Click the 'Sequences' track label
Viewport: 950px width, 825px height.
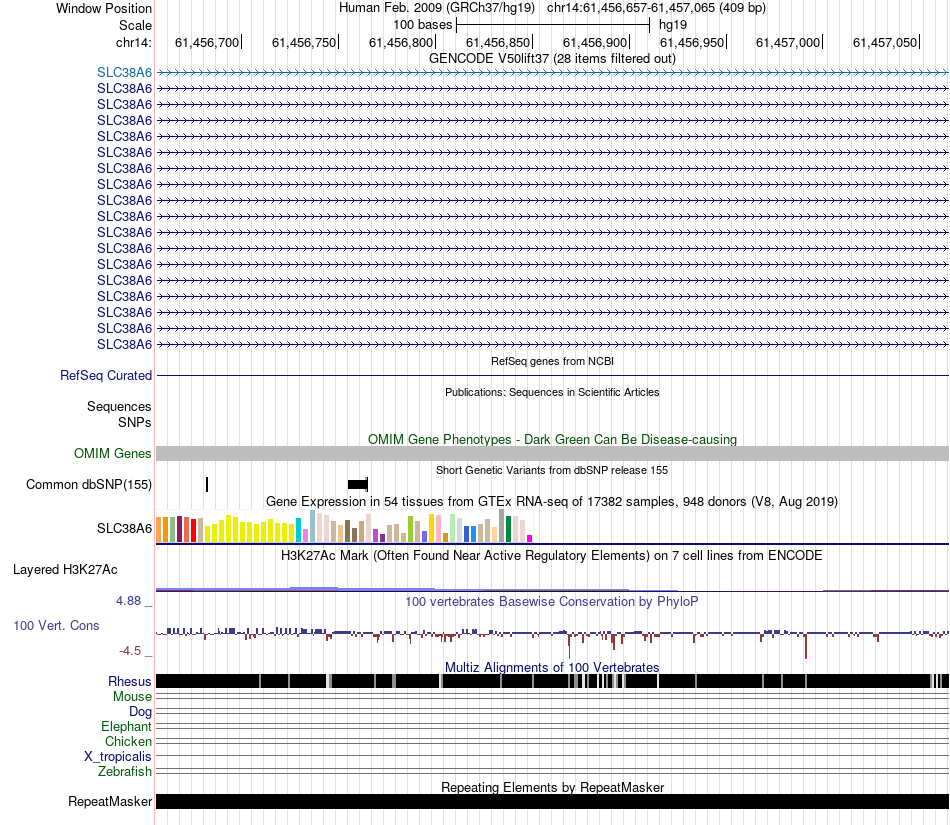119,406
